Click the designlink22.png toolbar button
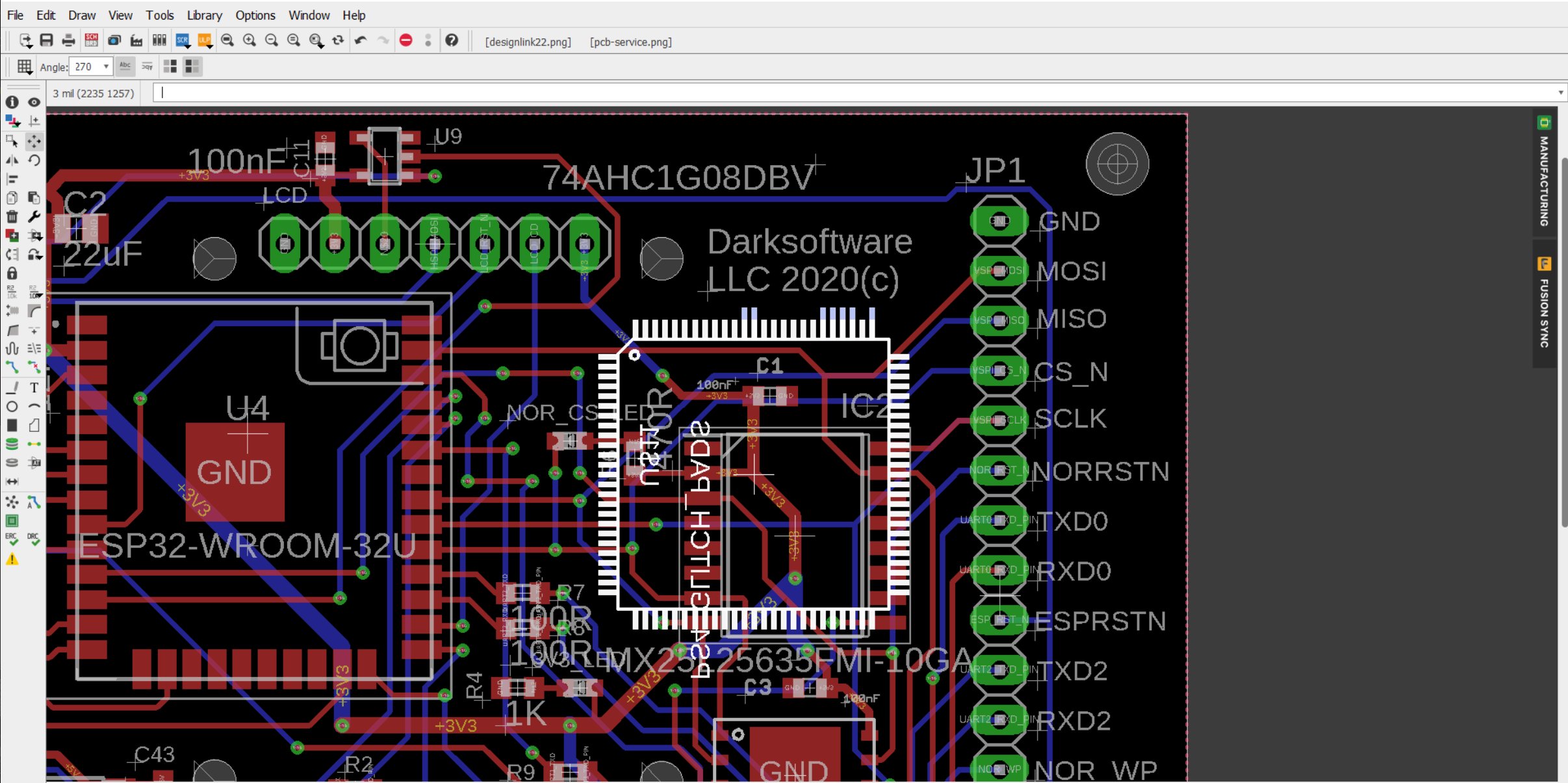Screen dimensions: 1568x783 (x=528, y=42)
